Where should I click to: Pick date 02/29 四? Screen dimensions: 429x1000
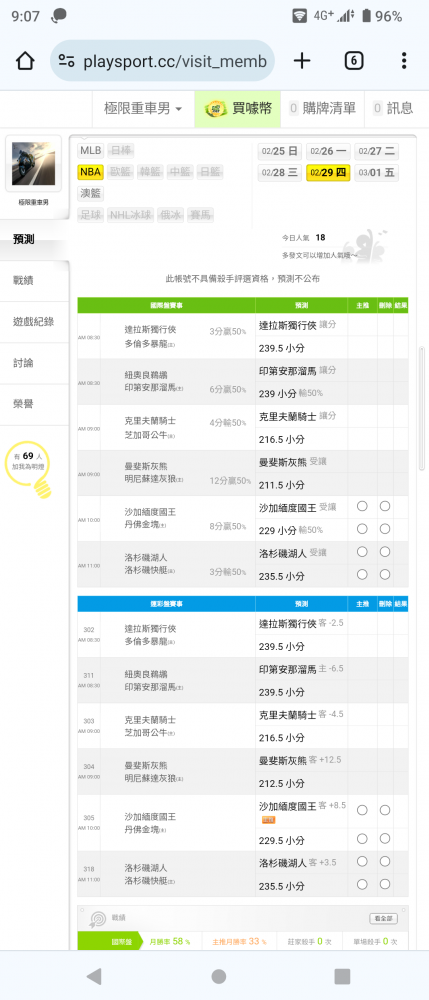328,173
